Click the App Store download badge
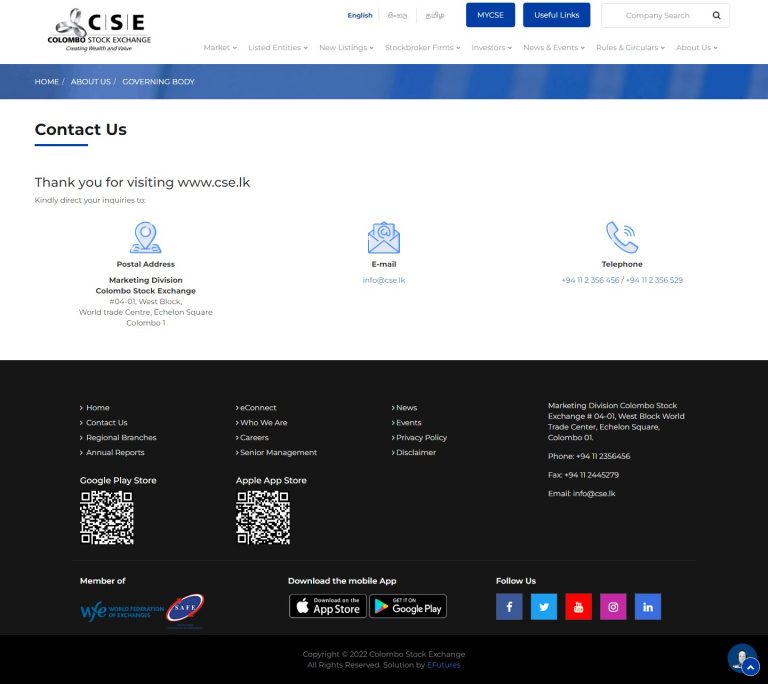This screenshot has height=684, width=768. [328, 606]
